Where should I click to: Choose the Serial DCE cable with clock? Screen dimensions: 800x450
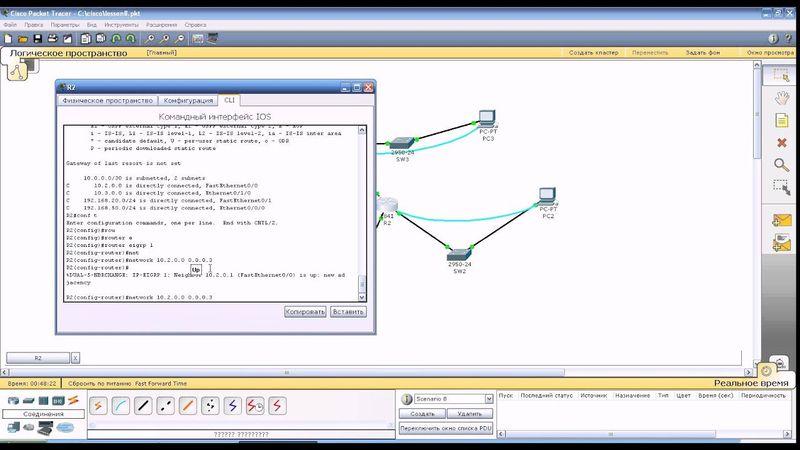(255, 406)
